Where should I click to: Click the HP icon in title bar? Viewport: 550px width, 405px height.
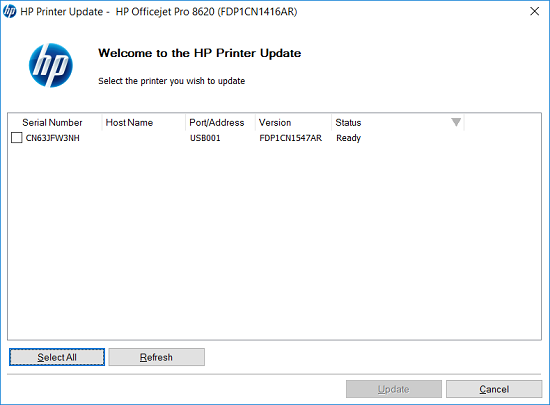(x=9, y=11)
